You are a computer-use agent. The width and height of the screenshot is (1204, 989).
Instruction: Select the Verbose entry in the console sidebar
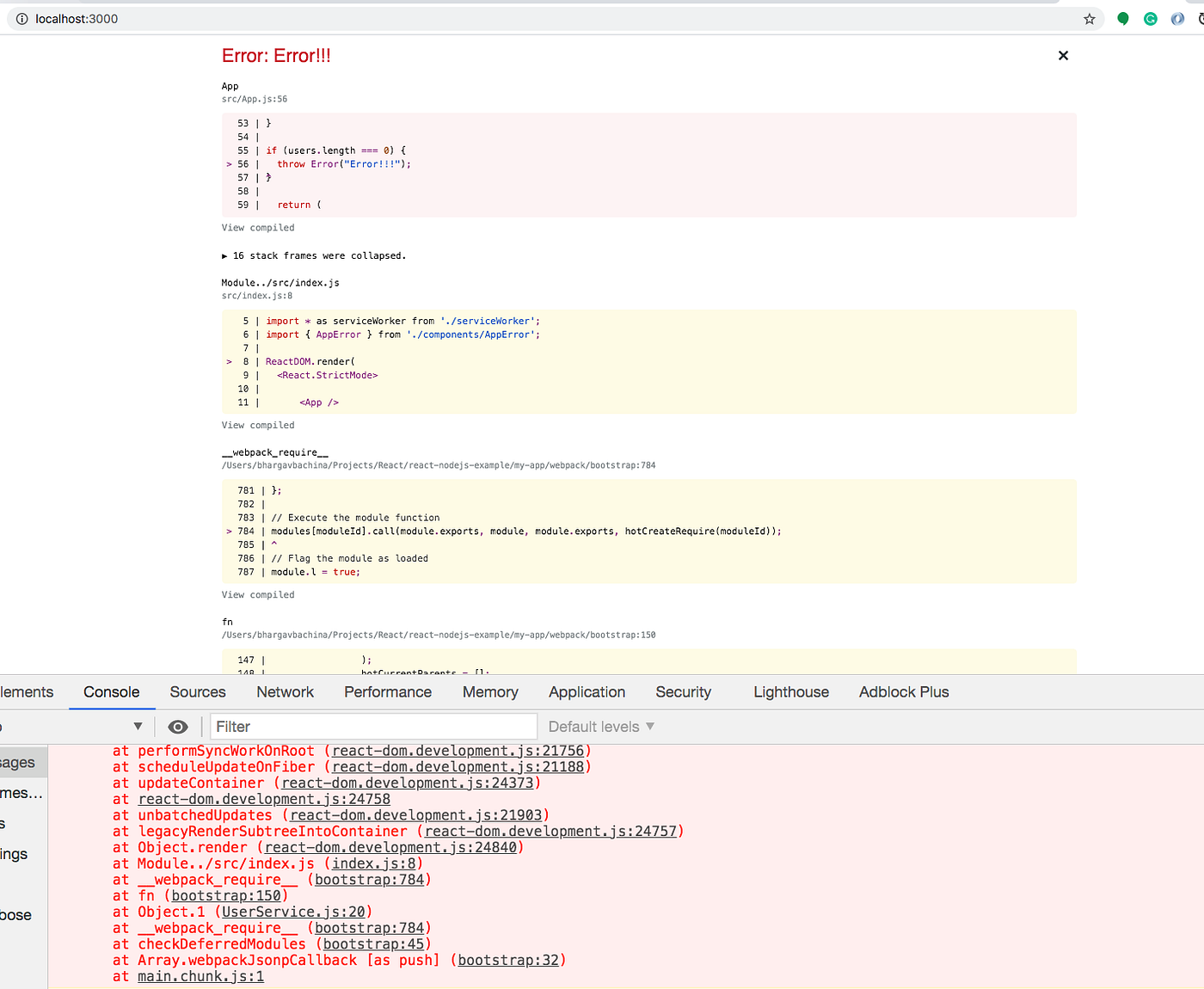pyautogui.click(x=15, y=915)
